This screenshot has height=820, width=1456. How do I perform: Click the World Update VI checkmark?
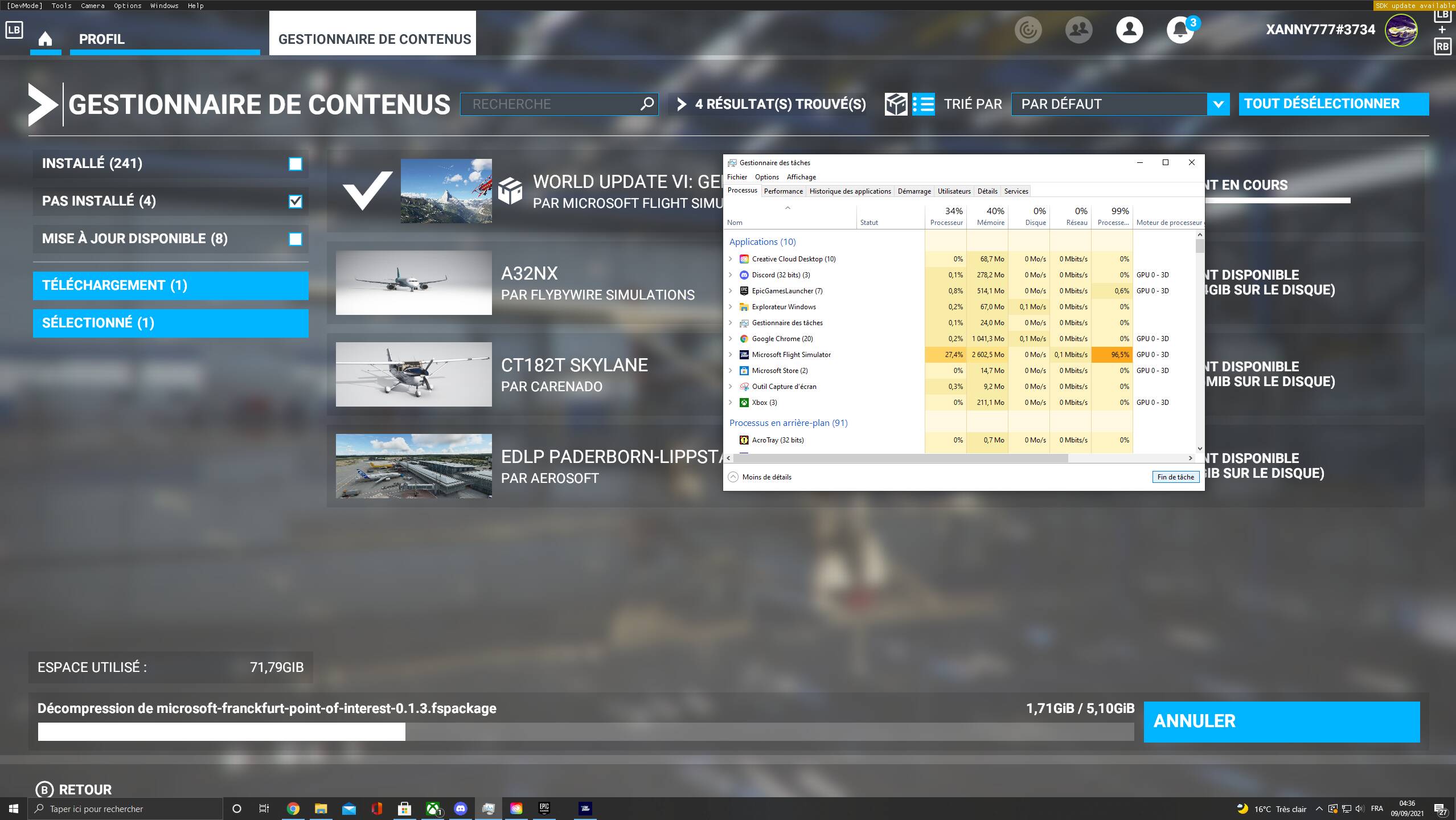(367, 190)
